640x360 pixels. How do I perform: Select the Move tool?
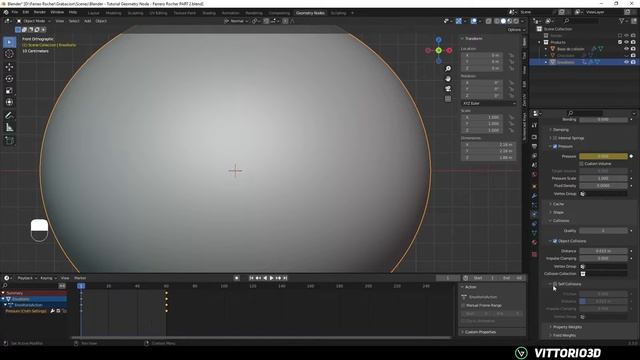click(9, 67)
